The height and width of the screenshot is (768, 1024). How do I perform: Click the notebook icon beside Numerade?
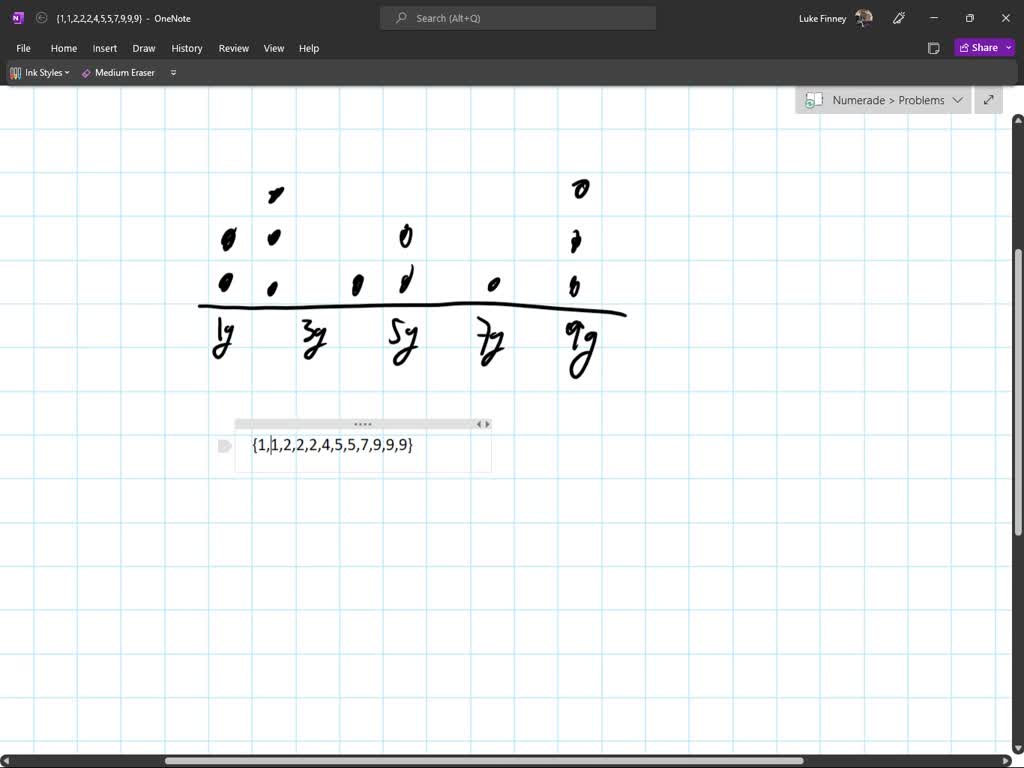point(814,100)
